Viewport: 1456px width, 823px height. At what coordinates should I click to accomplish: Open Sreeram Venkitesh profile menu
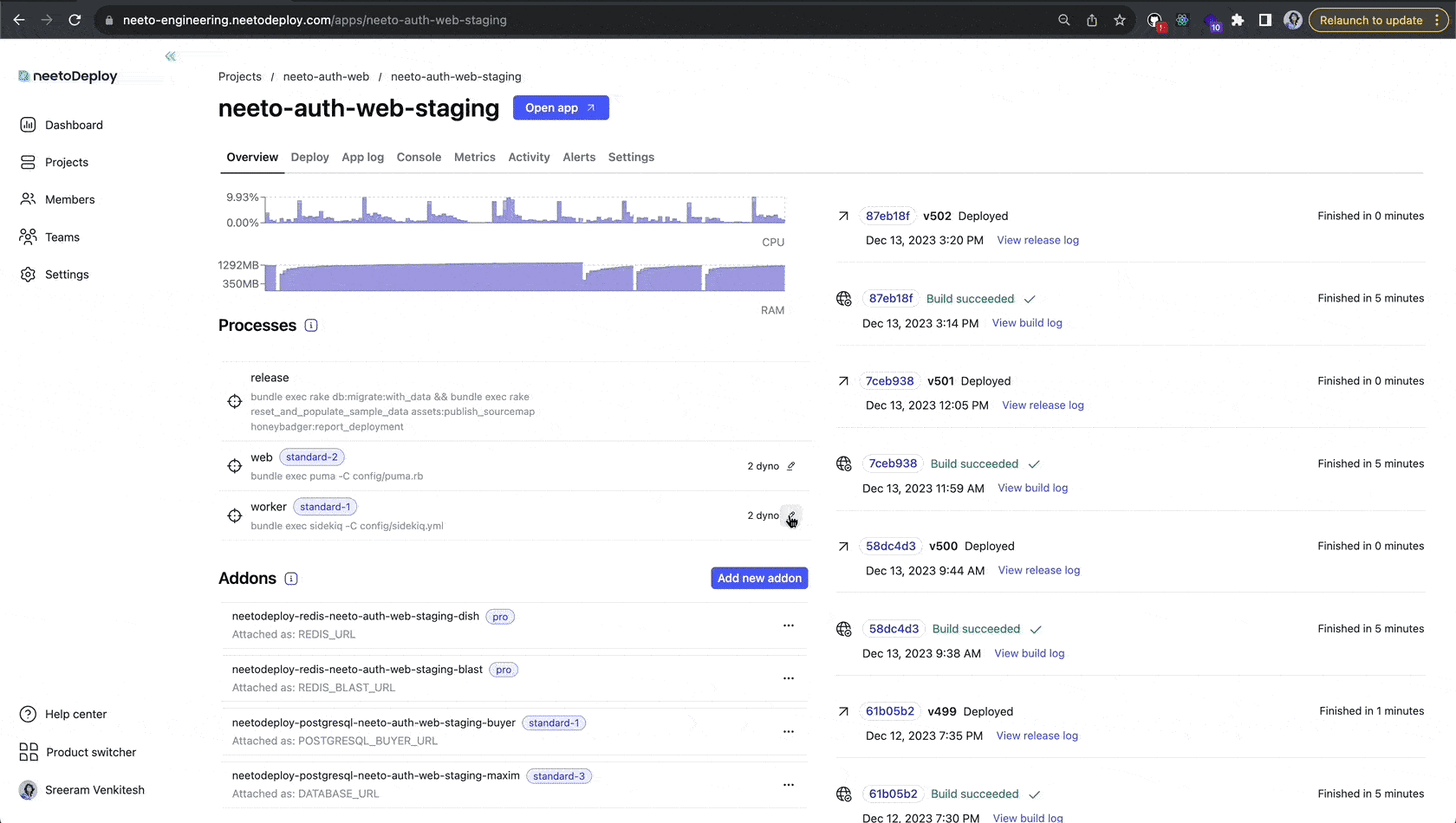[82, 790]
